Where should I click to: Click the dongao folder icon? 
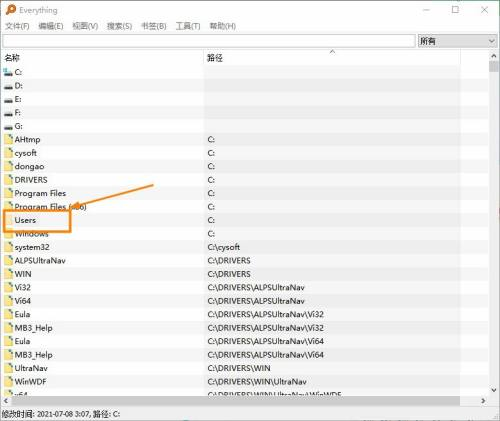(x=8, y=166)
